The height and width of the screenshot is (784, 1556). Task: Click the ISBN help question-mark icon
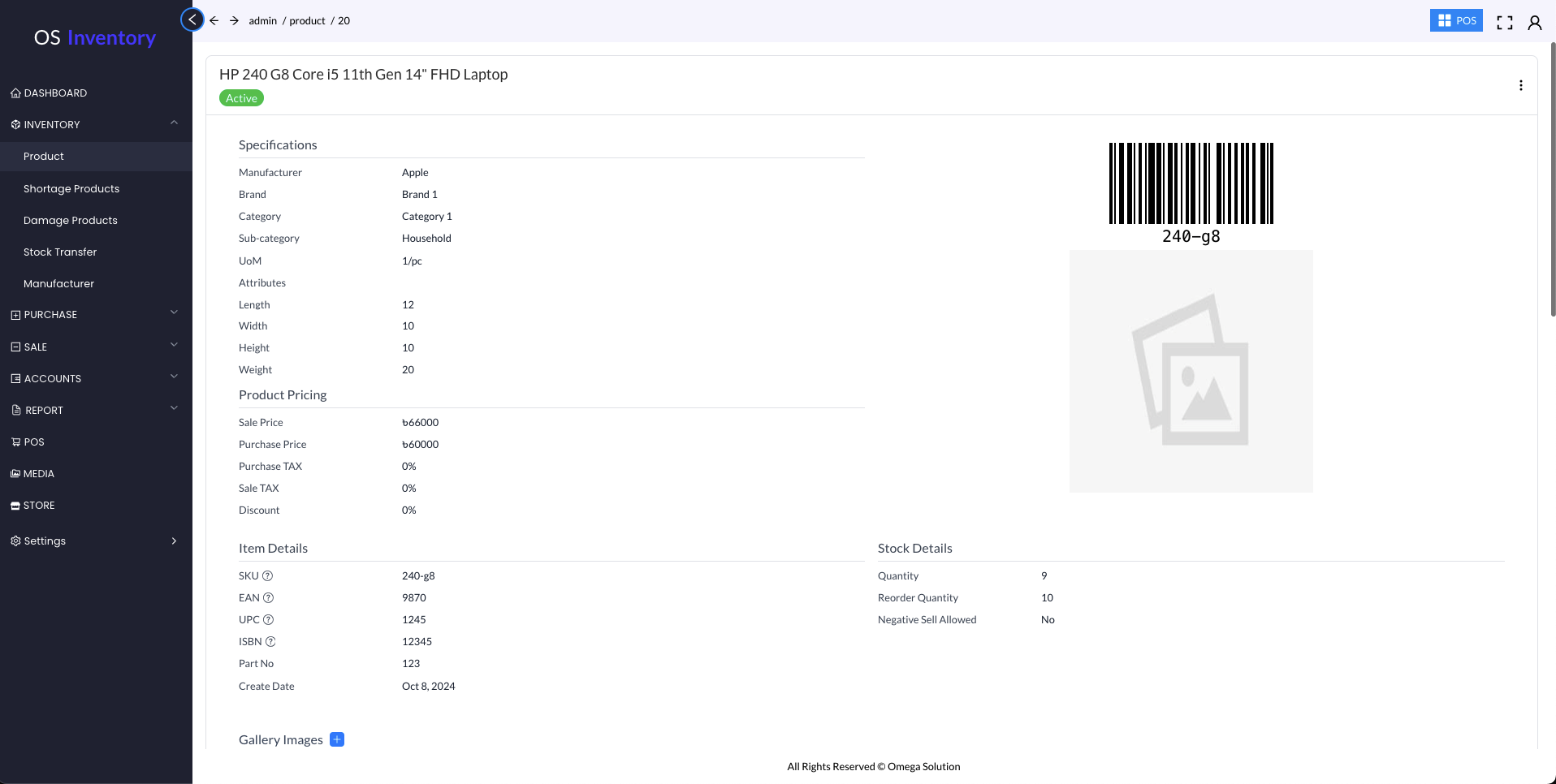point(270,642)
